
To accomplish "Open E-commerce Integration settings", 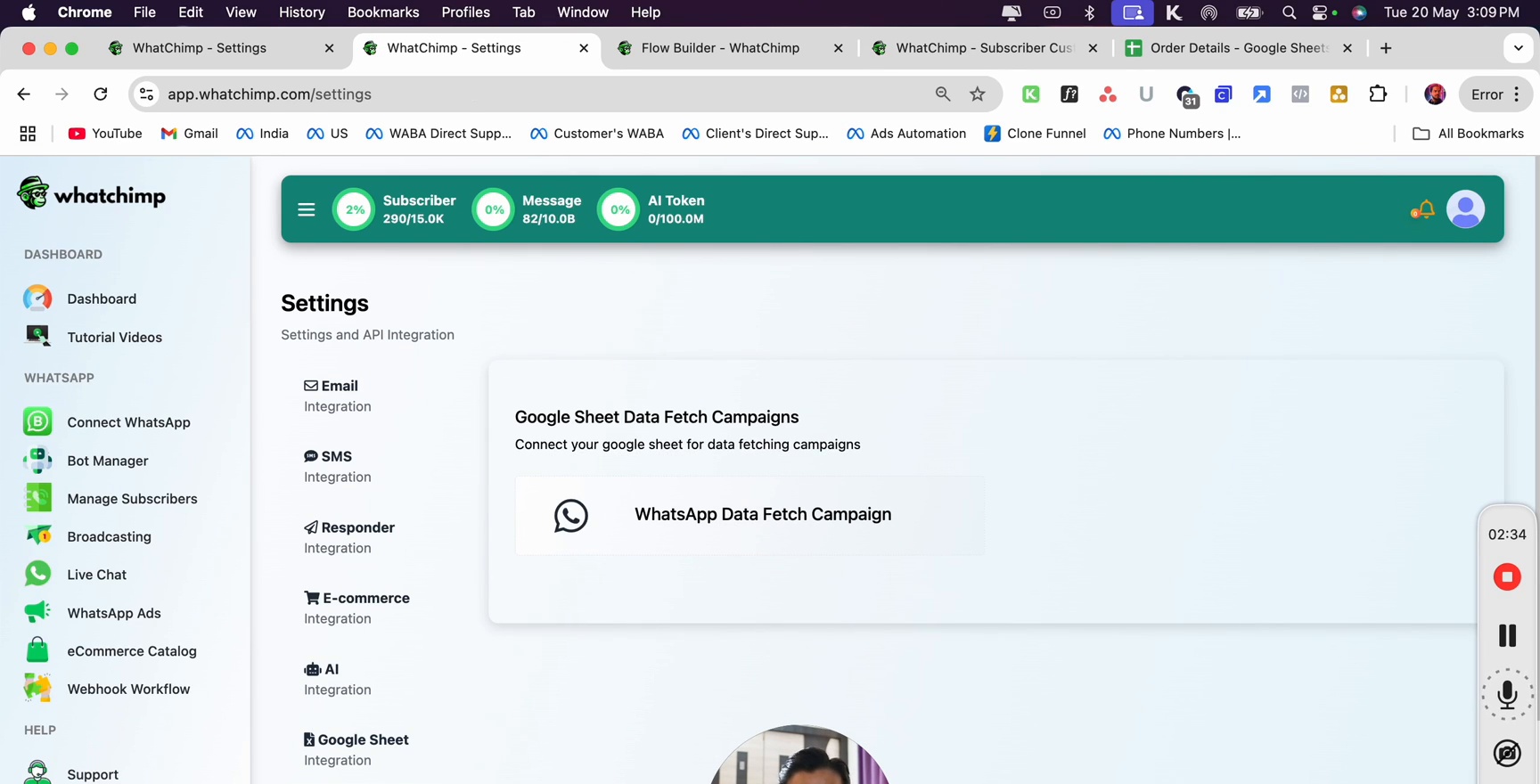I will point(356,608).
